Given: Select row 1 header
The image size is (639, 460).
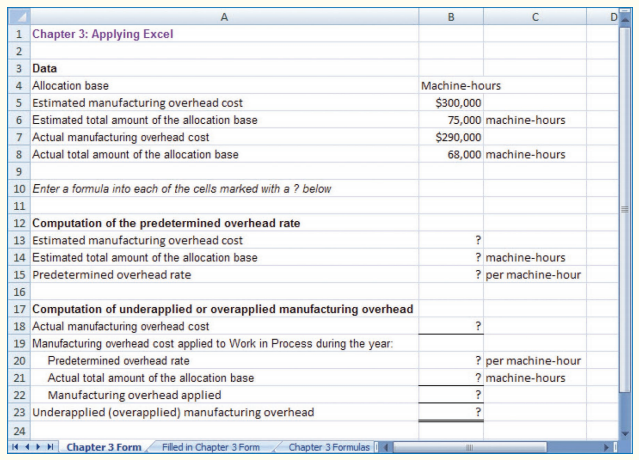Looking at the screenshot, I should pyautogui.click(x=19, y=34).
